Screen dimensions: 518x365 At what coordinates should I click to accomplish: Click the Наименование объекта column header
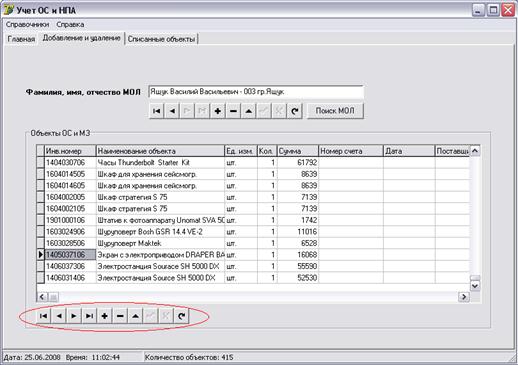coord(160,151)
